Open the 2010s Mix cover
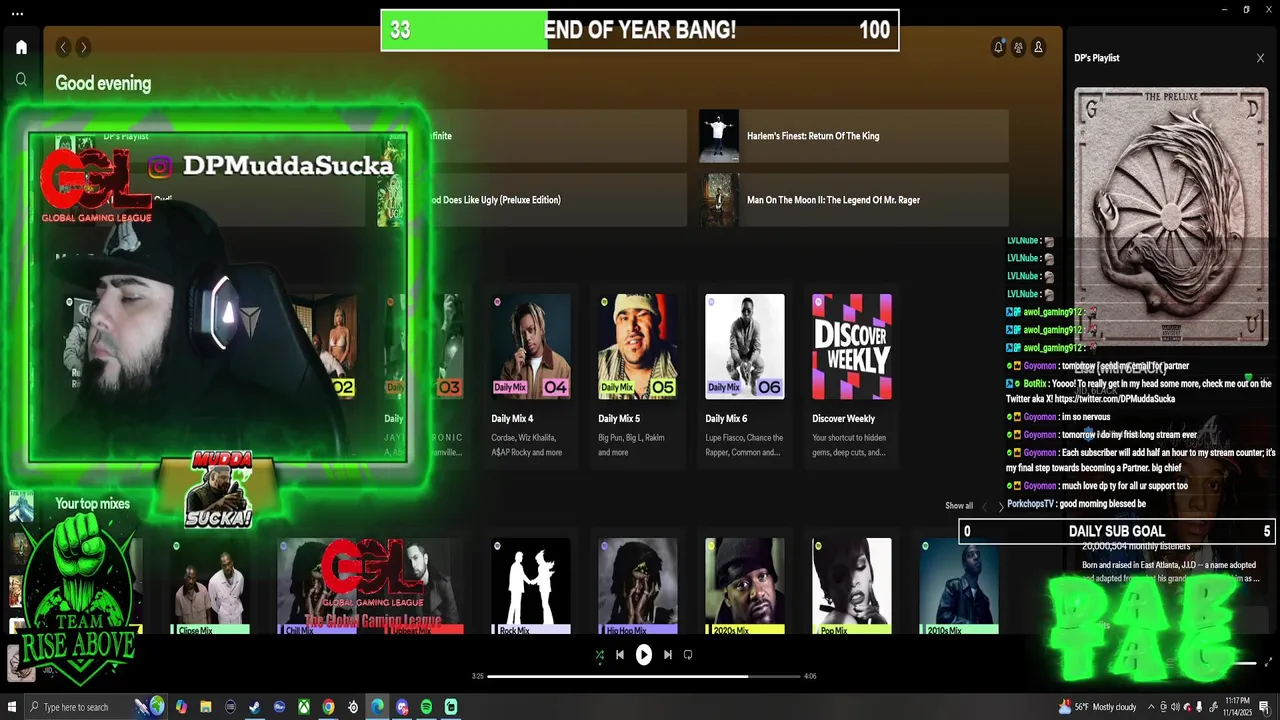This screenshot has width=1280, height=720. [x=959, y=586]
